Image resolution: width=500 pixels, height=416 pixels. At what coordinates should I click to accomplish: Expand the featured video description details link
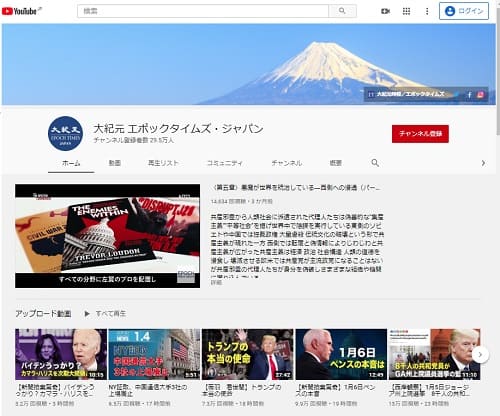(216, 282)
